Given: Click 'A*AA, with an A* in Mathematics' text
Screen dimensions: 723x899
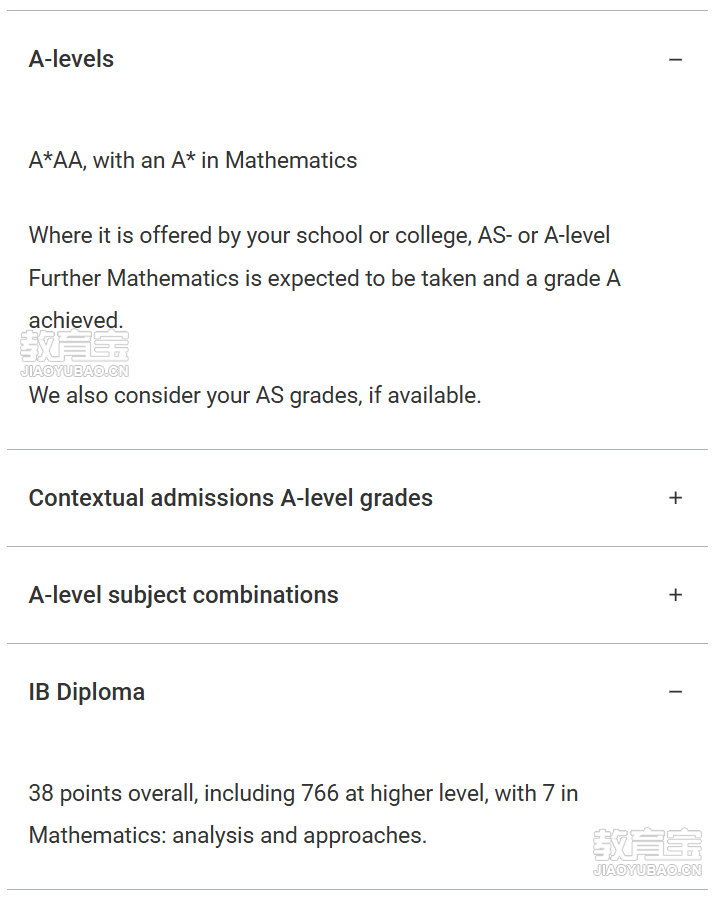Looking at the screenshot, I should (193, 161).
